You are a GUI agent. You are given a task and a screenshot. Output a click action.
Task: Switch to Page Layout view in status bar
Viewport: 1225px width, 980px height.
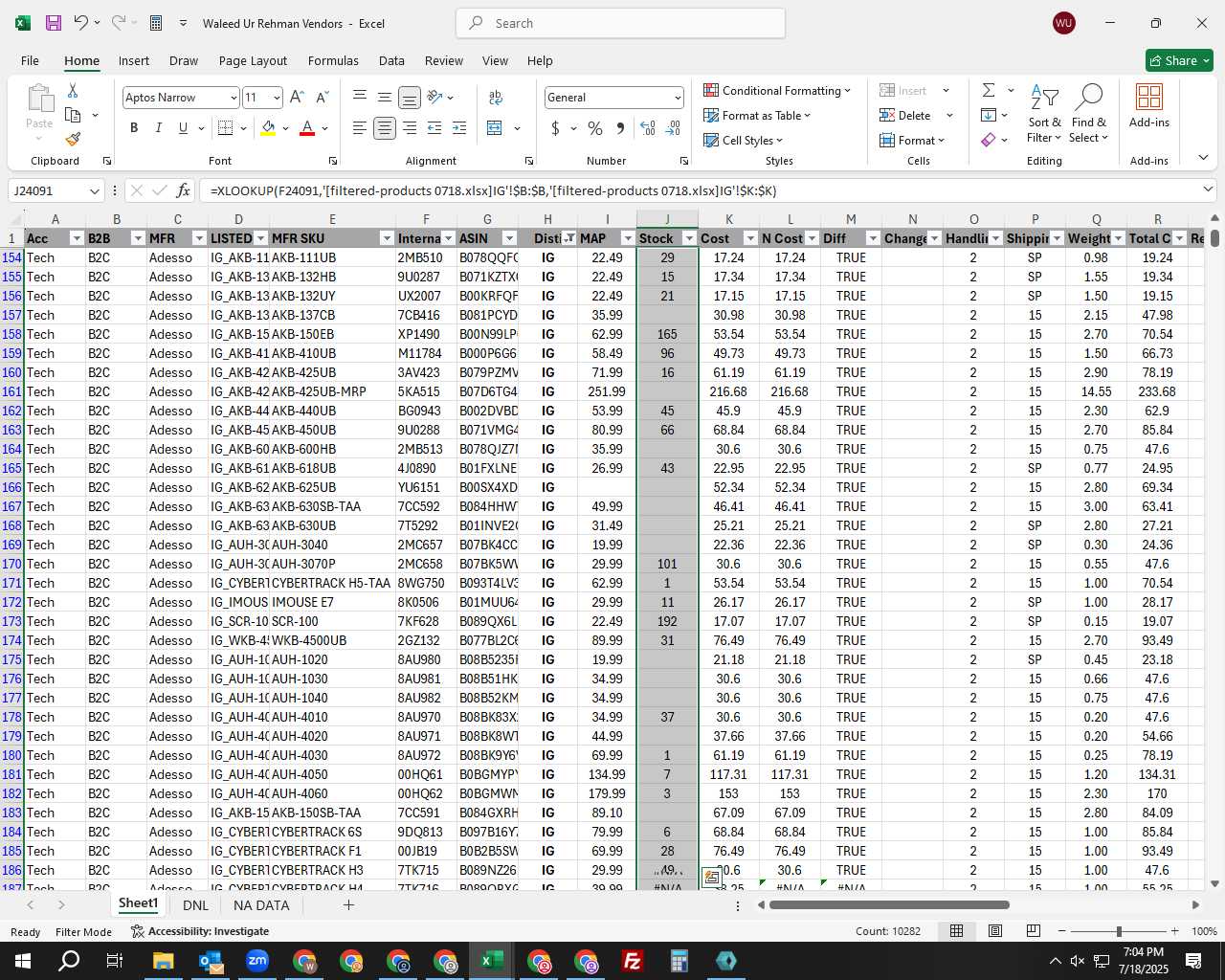[x=995, y=931]
